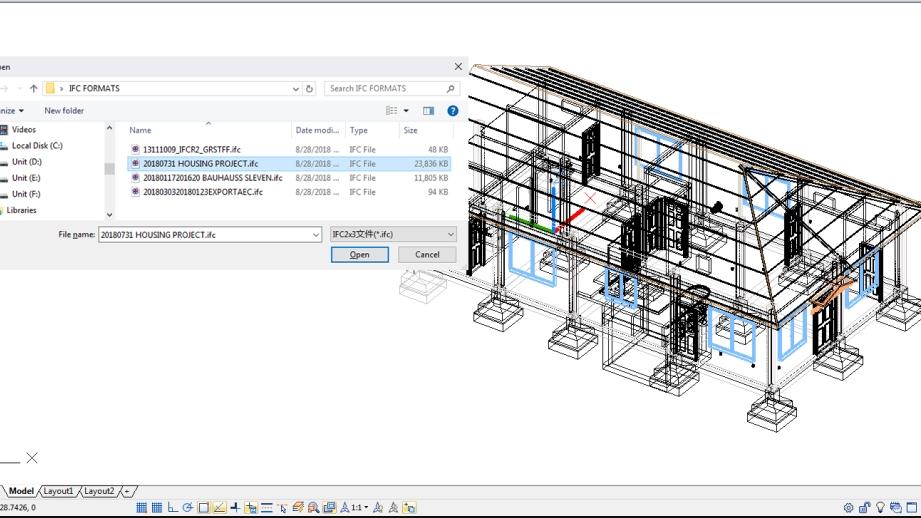
Task: Open the view options dropdown arrow
Action: pyautogui.click(x=406, y=110)
